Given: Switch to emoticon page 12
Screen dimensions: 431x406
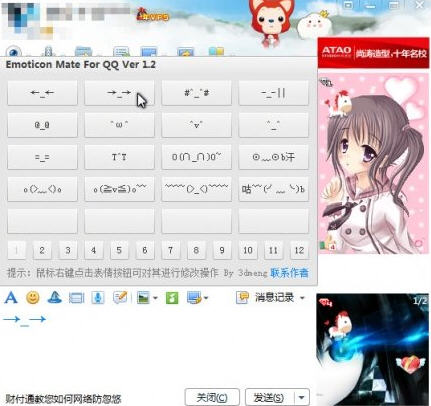Looking at the screenshot, I should pos(299,250).
